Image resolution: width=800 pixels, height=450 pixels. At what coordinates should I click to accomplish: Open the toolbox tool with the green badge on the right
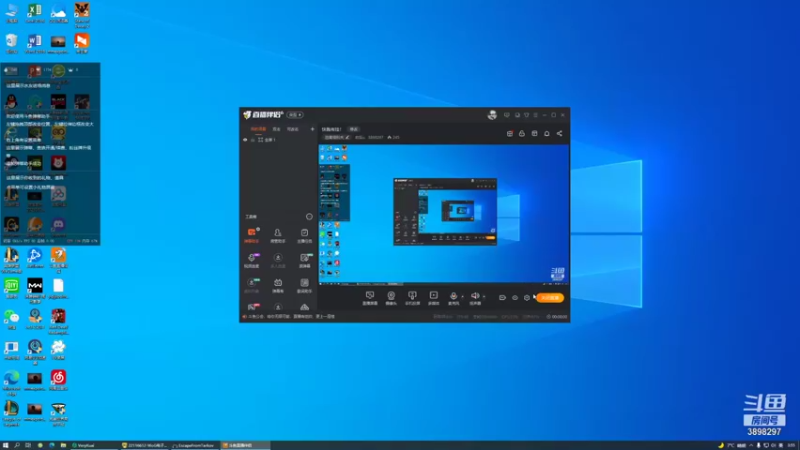click(x=305, y=260)
